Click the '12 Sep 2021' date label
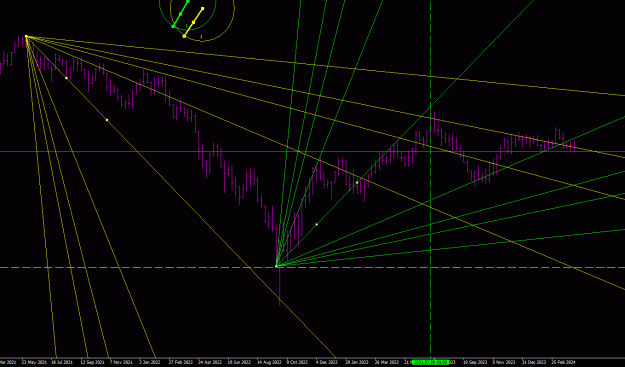Screen dimensions: 625x367 pyautogui.click(x=92, y=362)
